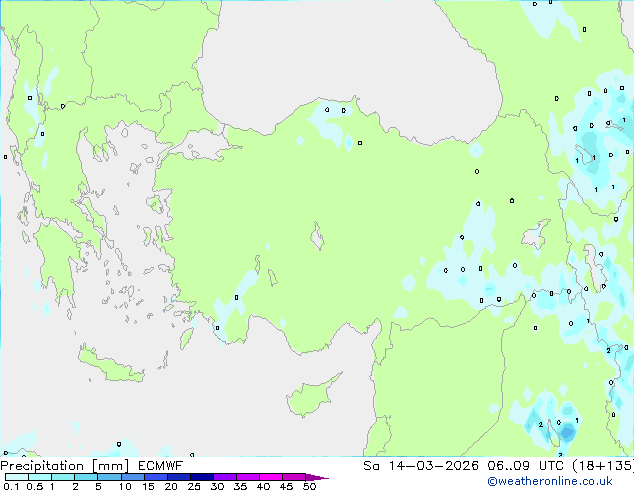This screenshot has width=634, height=490.
Task: Click the '0.1' legend scale value
Action: (11, 486)
